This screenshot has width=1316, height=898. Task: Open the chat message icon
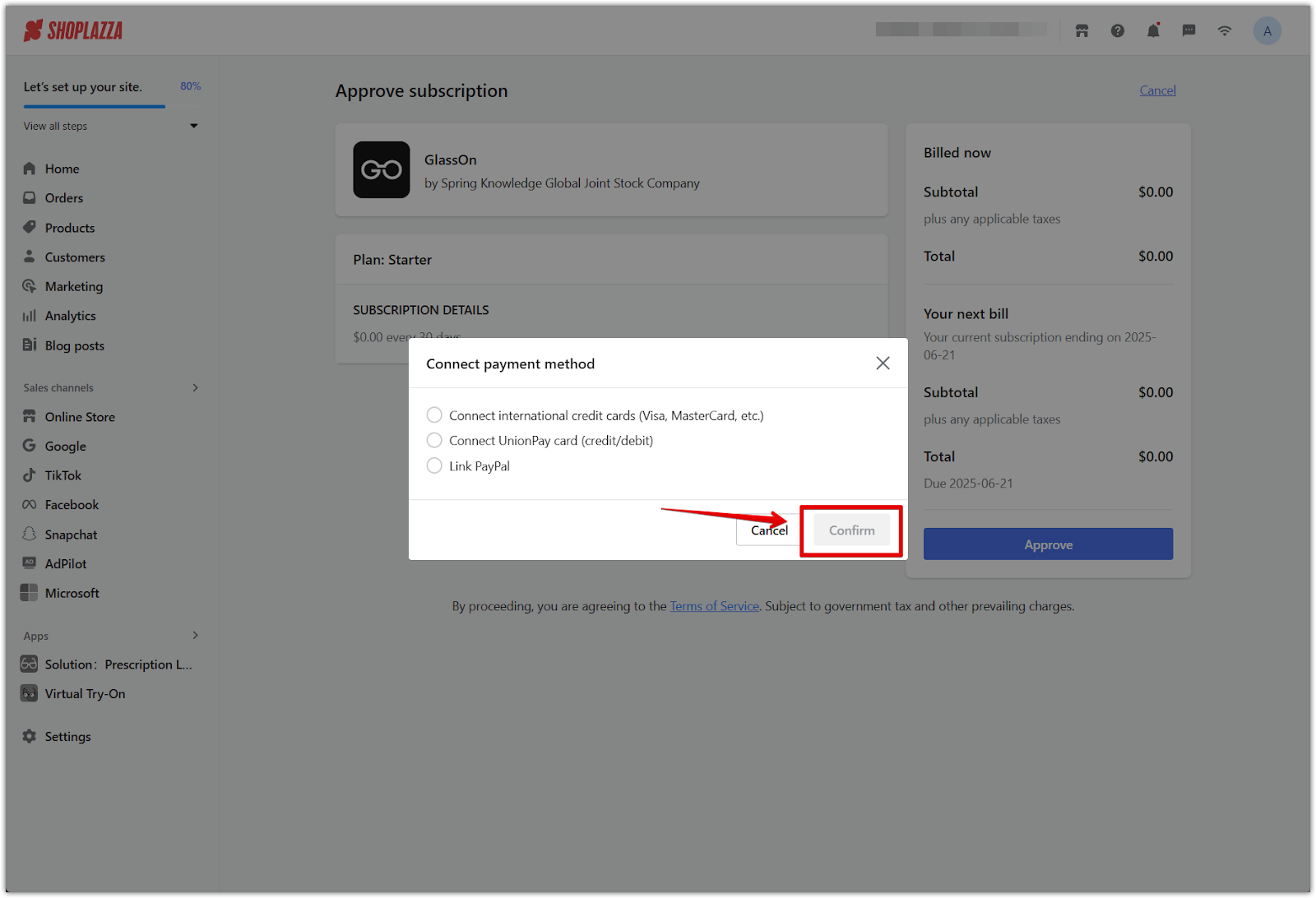(x=1189, y=31)
